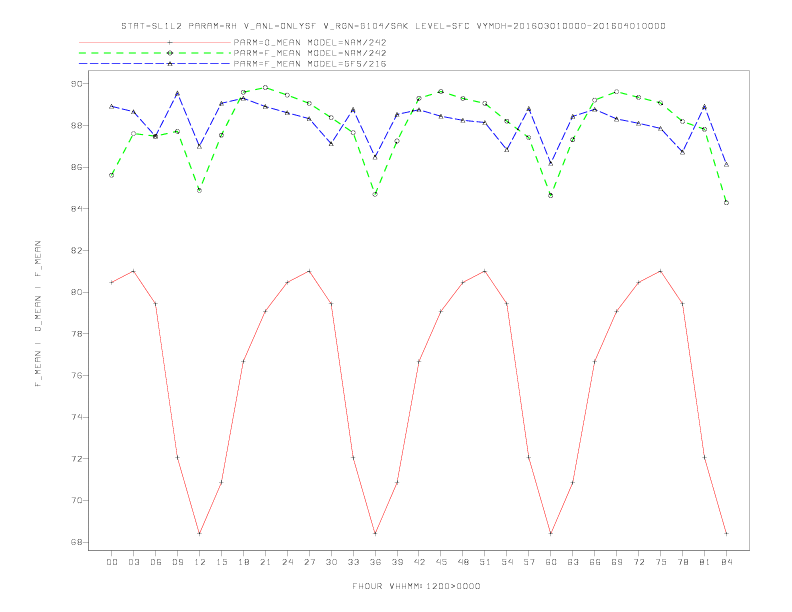The height and width of the screenshot is (612, 792).
Task: Click red line minimum point at hour 12
Action: point(200,533)
